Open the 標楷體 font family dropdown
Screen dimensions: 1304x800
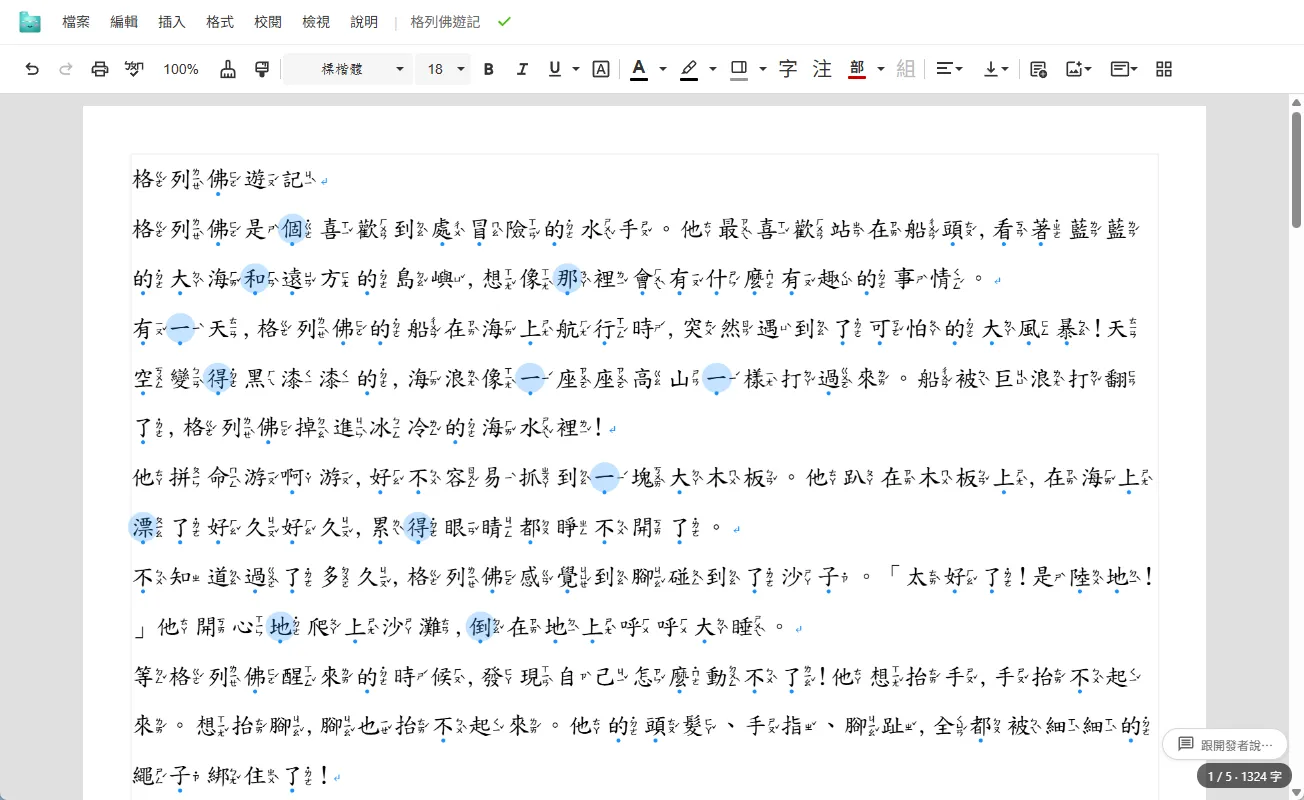click(x=348, y=69)
